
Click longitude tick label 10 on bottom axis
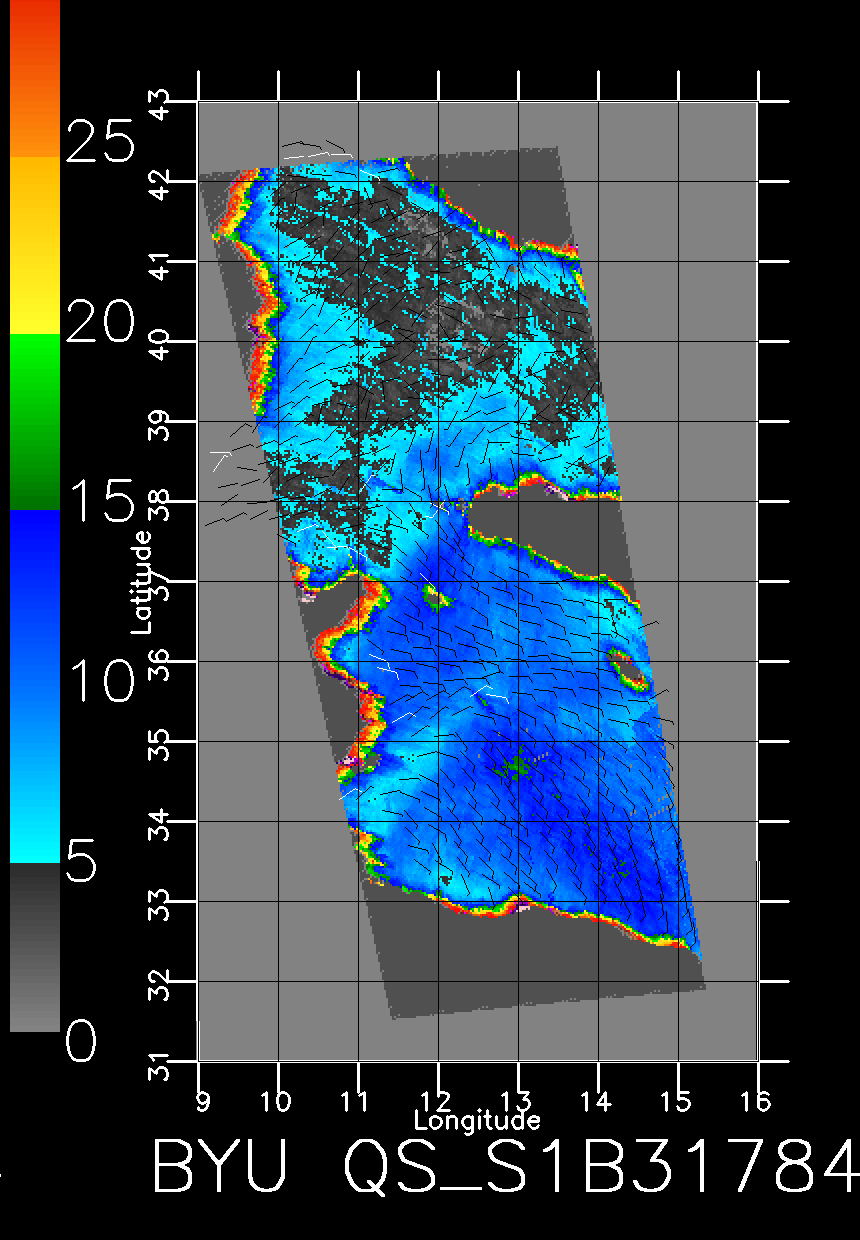coord(277,1101)
